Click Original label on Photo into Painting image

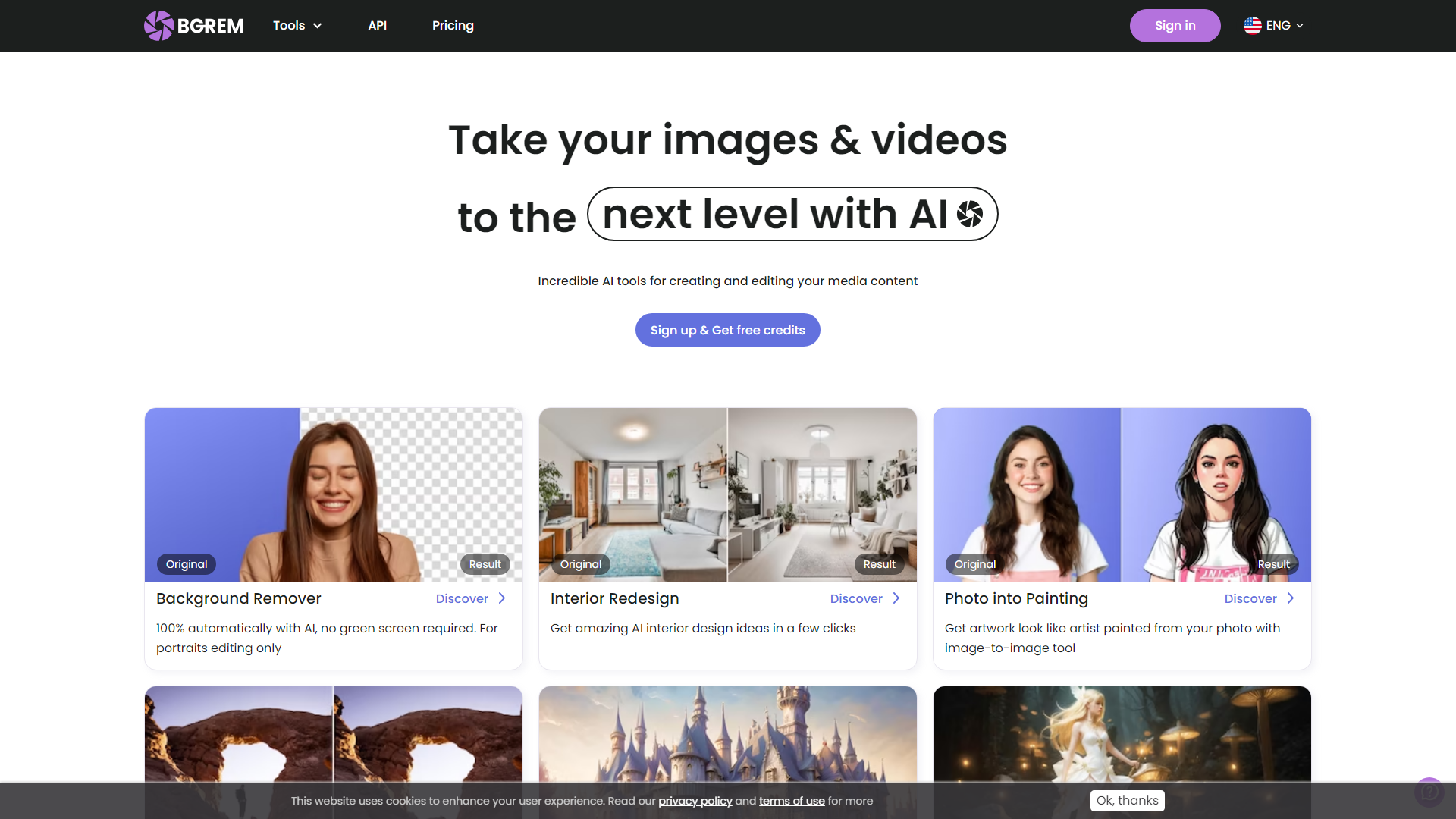tap(975, 564)
